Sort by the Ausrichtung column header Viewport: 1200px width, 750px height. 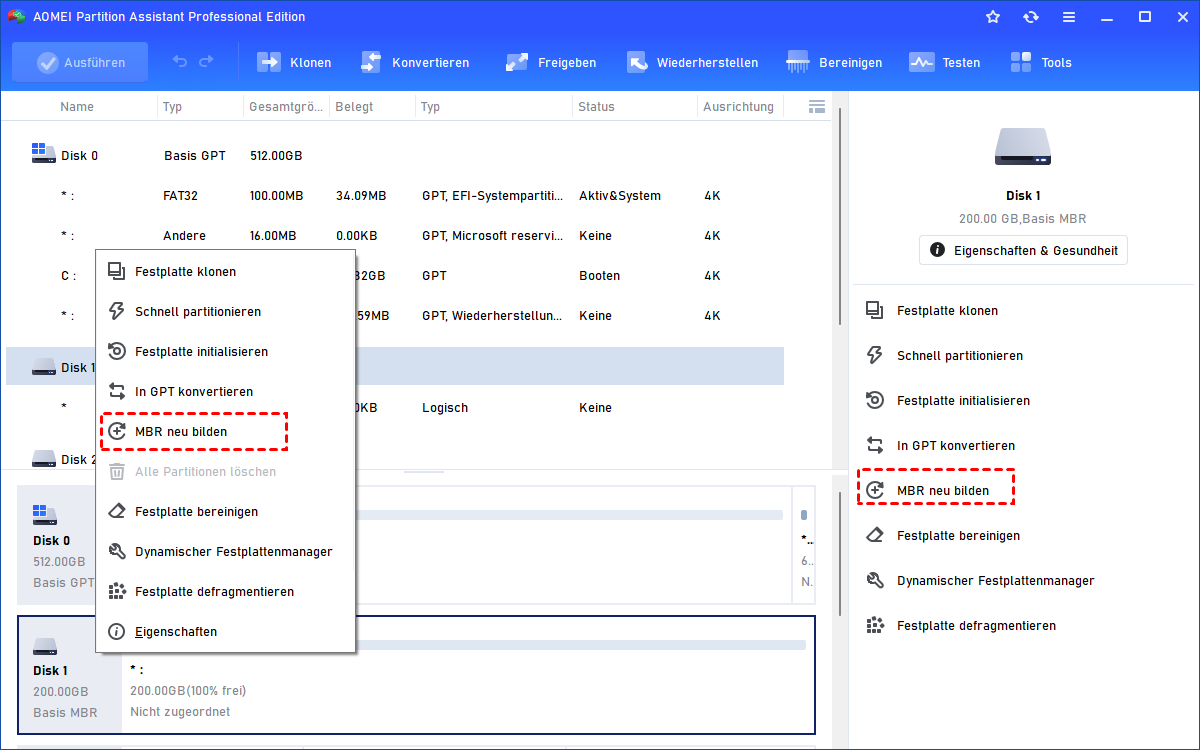[x=738, y=106]
